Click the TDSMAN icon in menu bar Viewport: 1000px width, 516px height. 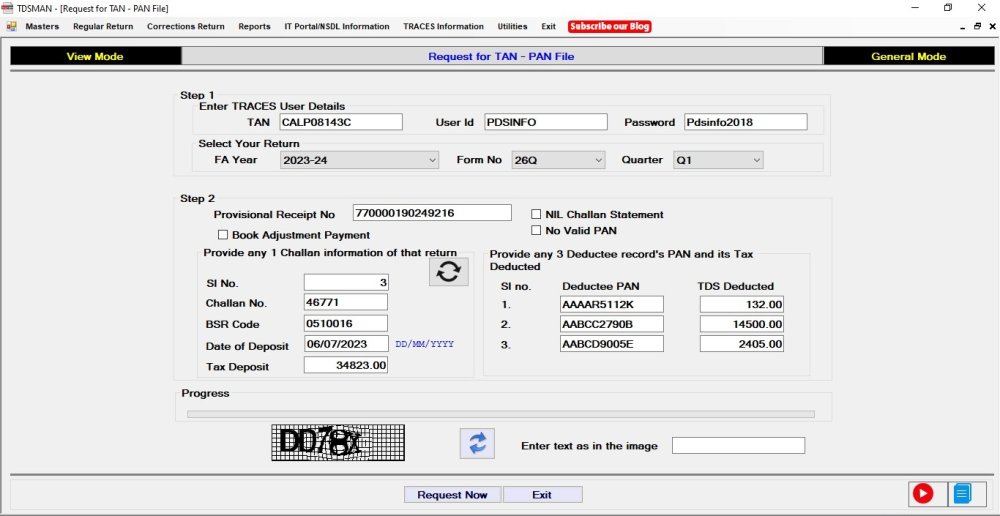11,27
